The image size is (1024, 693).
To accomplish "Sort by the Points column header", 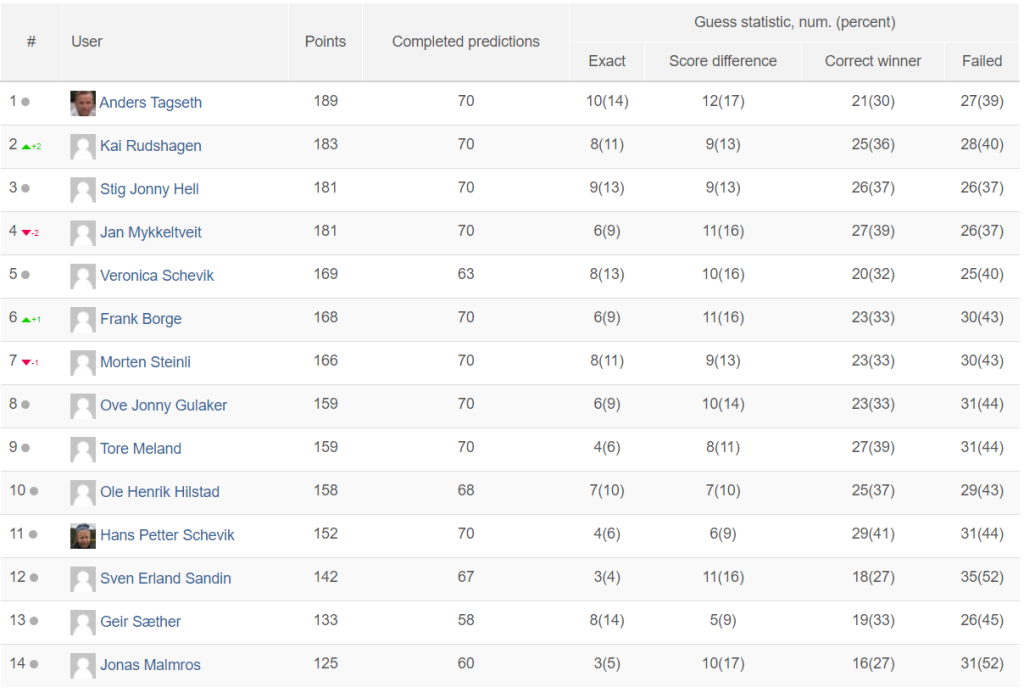I will [x=325, y=42].
